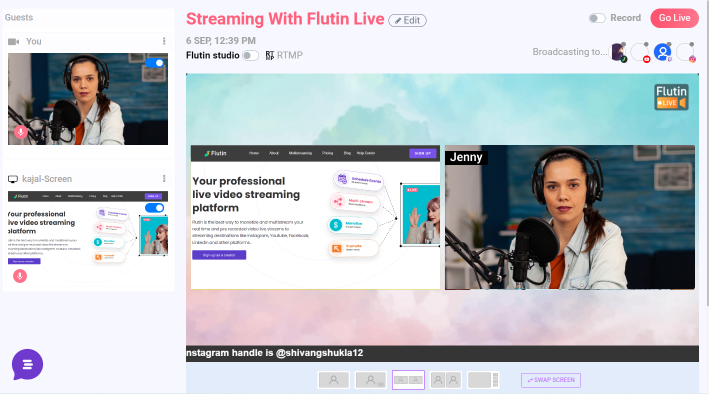Select the RTMP mode label
This screenshot has width=709, height=394.
[289, 55]
